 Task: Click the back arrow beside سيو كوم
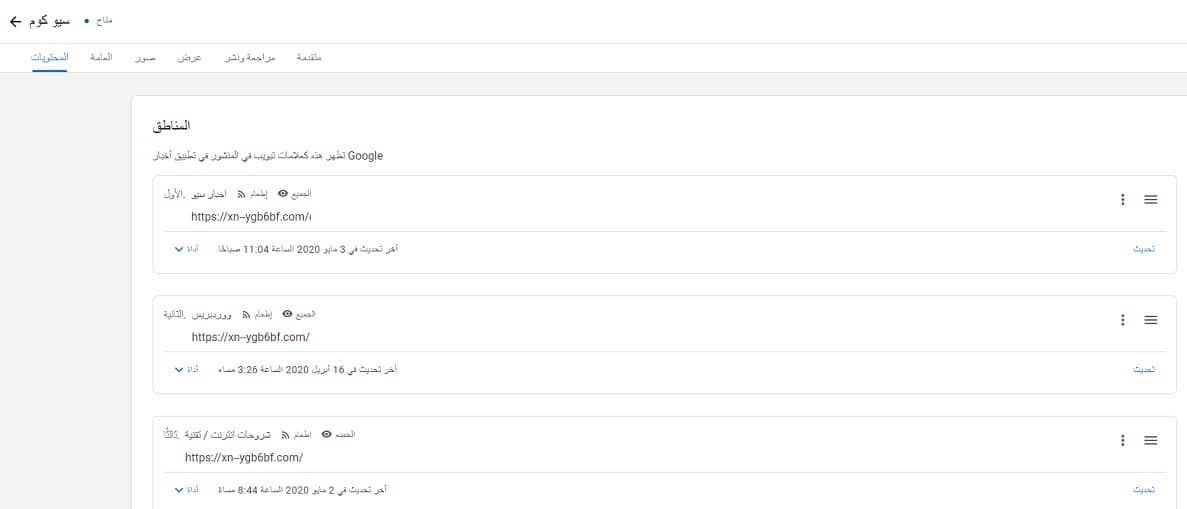pos(15,21)
